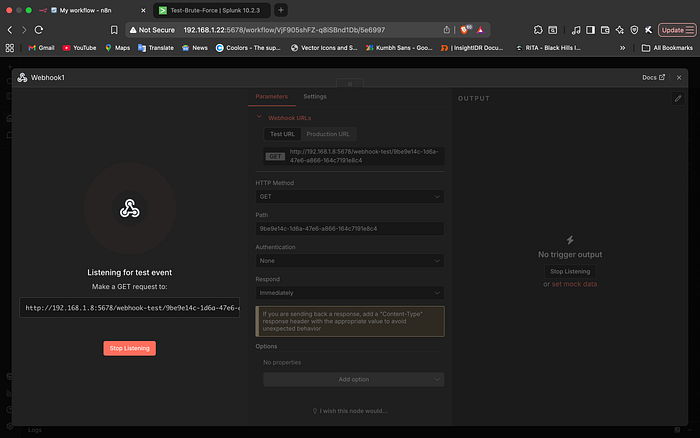Open the All Bookmarks folder
The width and height of the screenshot is (700, 438).
[x=667, y=48]
